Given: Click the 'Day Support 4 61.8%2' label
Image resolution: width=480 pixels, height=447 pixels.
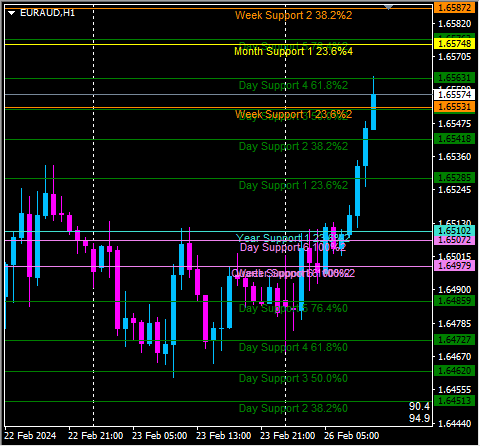Looking at the screenshot, I should coord(293,85).
